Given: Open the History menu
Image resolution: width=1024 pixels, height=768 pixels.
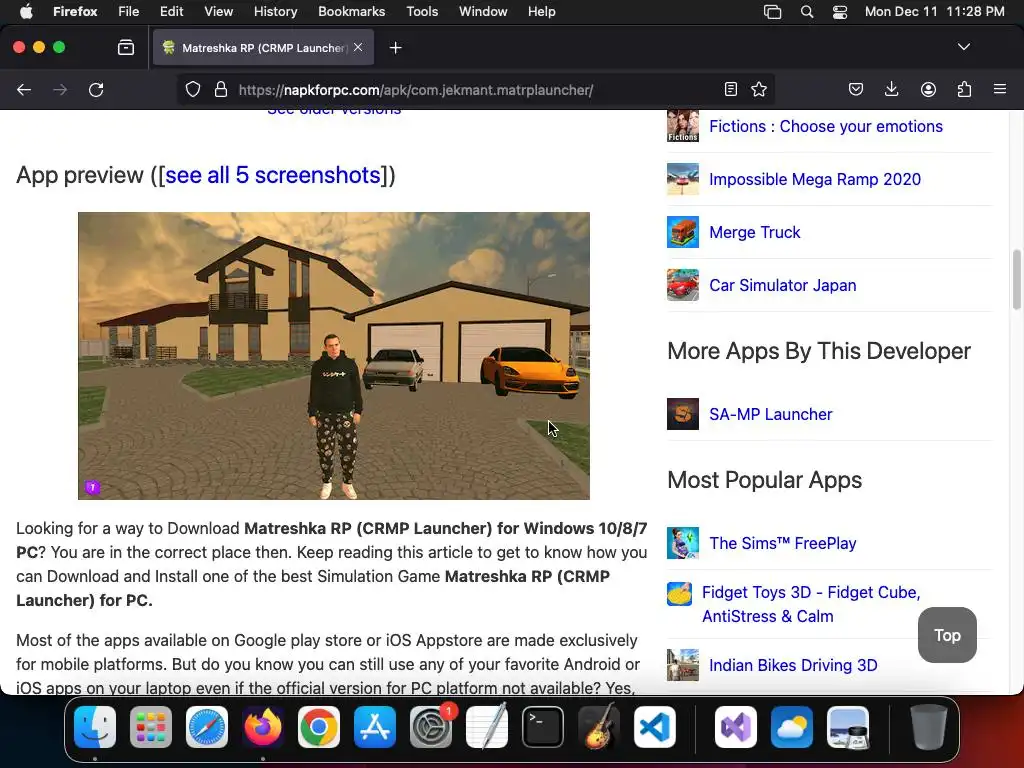Looking at the screenshot, I should [275, 12].
